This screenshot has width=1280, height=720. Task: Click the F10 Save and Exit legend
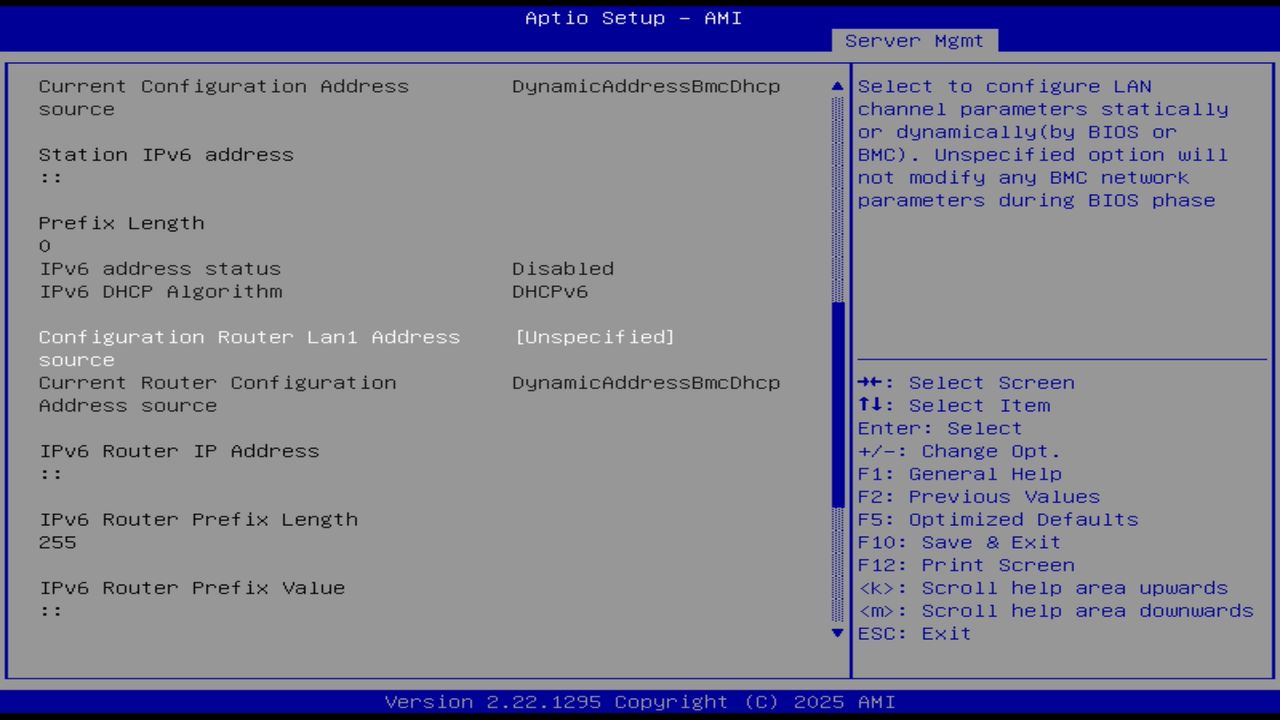pos(958,542)
